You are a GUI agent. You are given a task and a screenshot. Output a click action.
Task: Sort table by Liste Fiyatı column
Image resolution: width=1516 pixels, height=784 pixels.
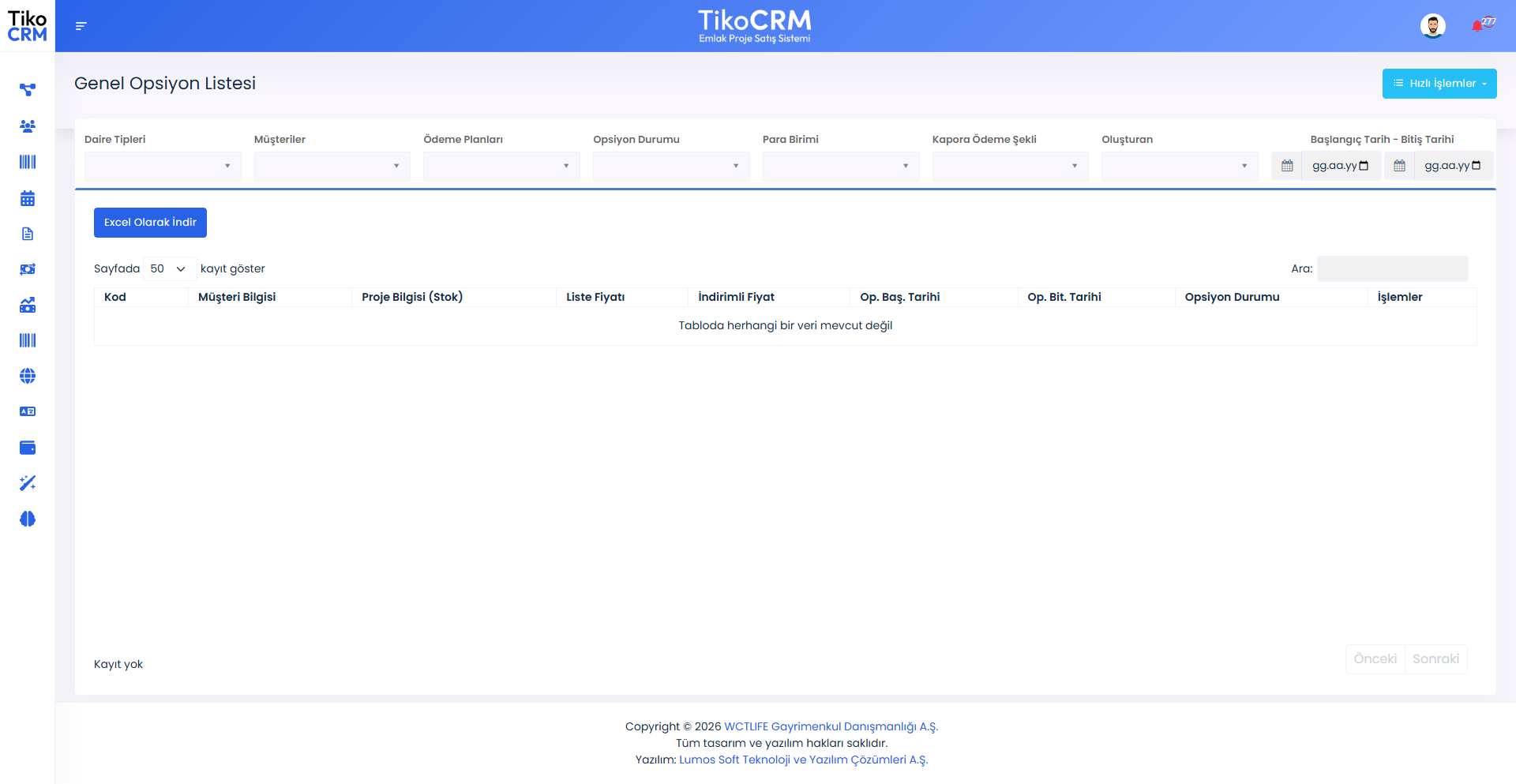tap(595, 297)
